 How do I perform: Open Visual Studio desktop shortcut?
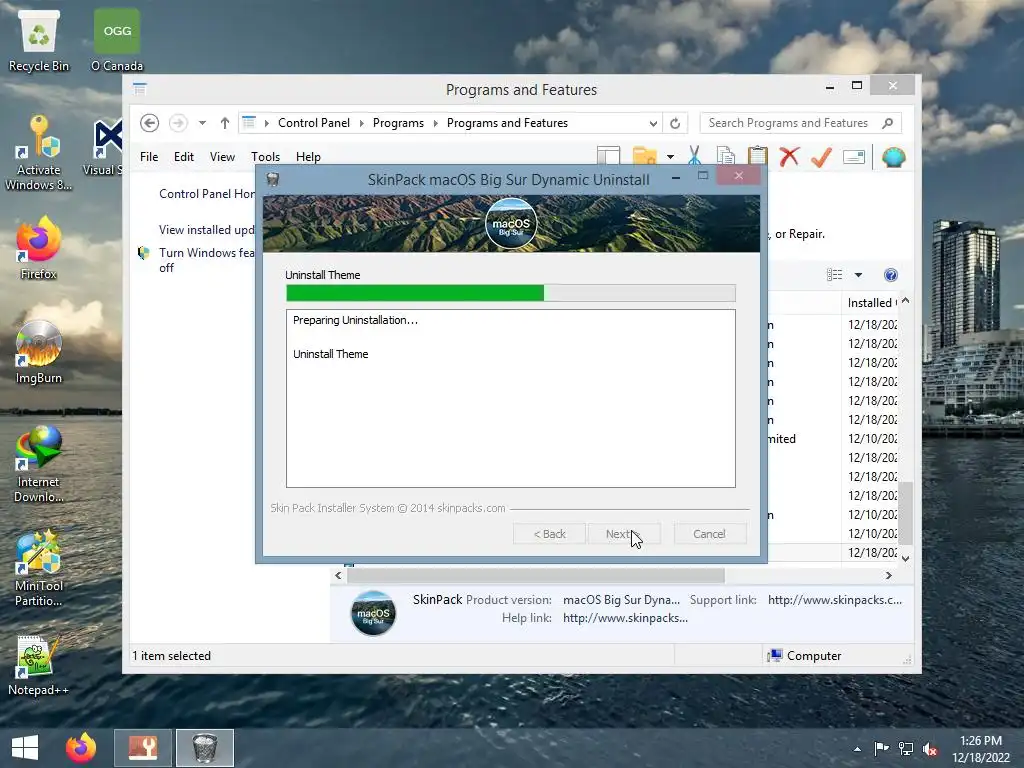click(x=106, y=147)
